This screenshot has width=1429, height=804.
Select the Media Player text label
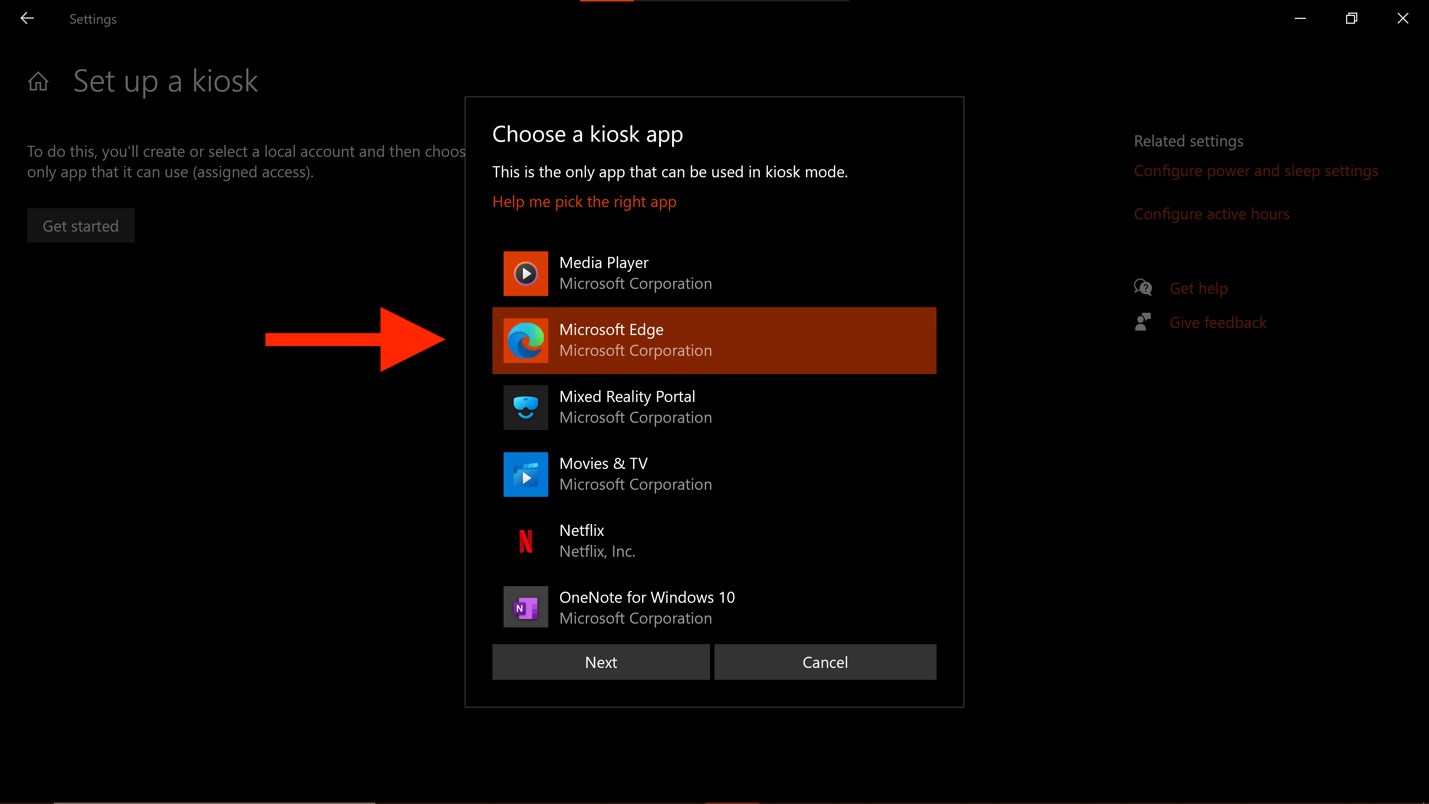coord(604,262)
